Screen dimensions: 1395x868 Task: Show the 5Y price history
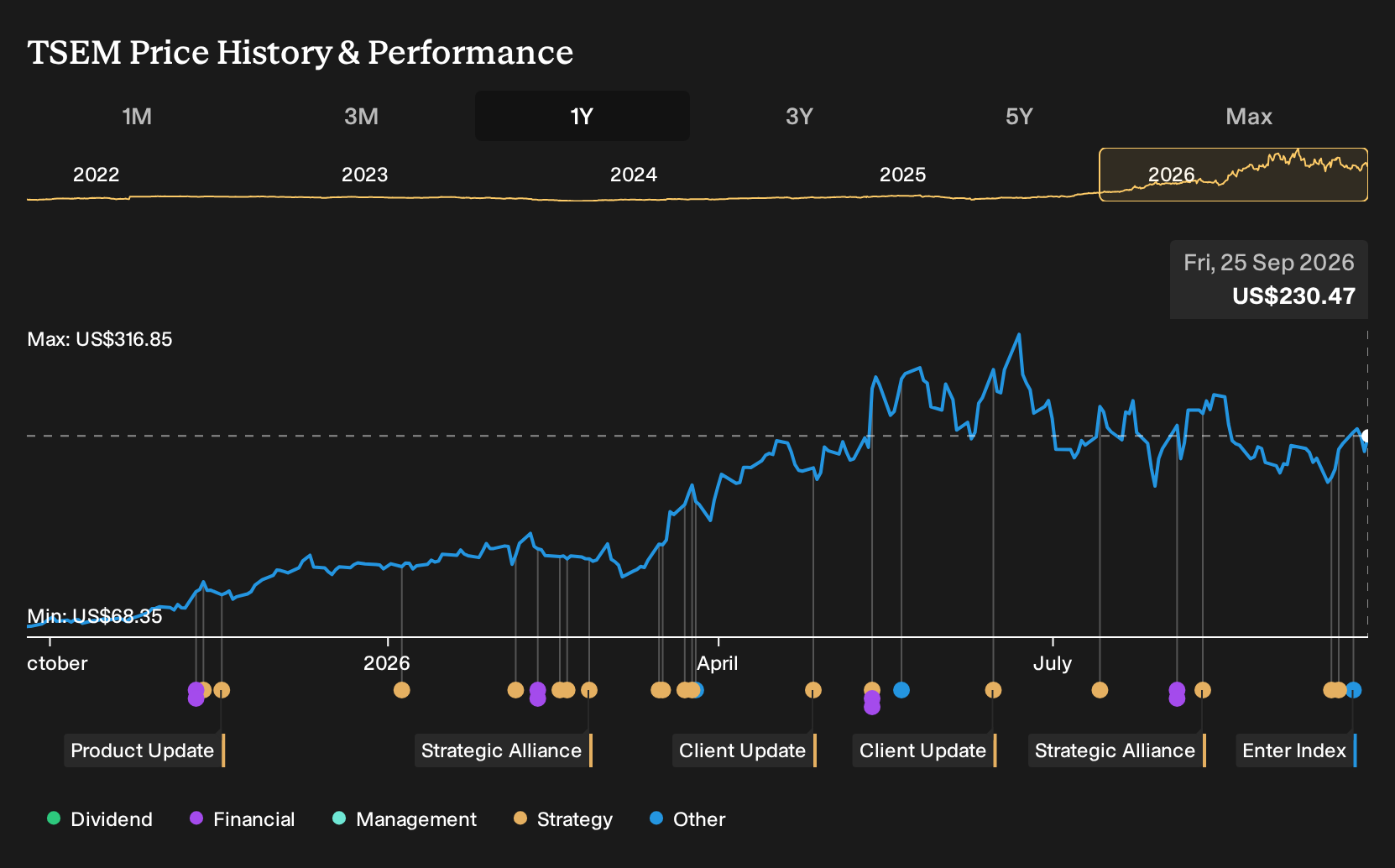click(x=1019, y=116)
